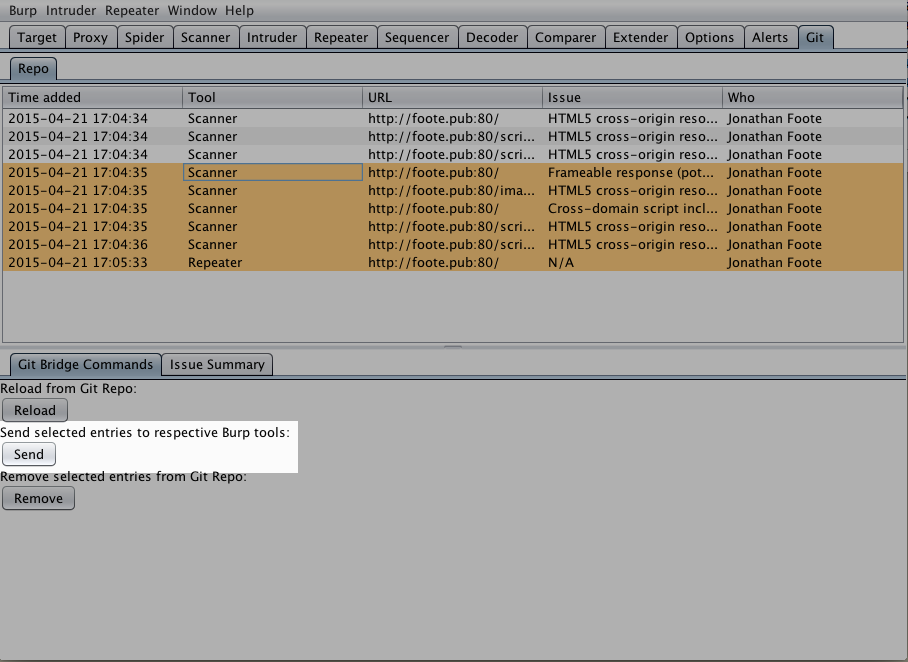
Task: Select the 2015-04-21 17:05:33 time cell
Action: tap(93, 262)
